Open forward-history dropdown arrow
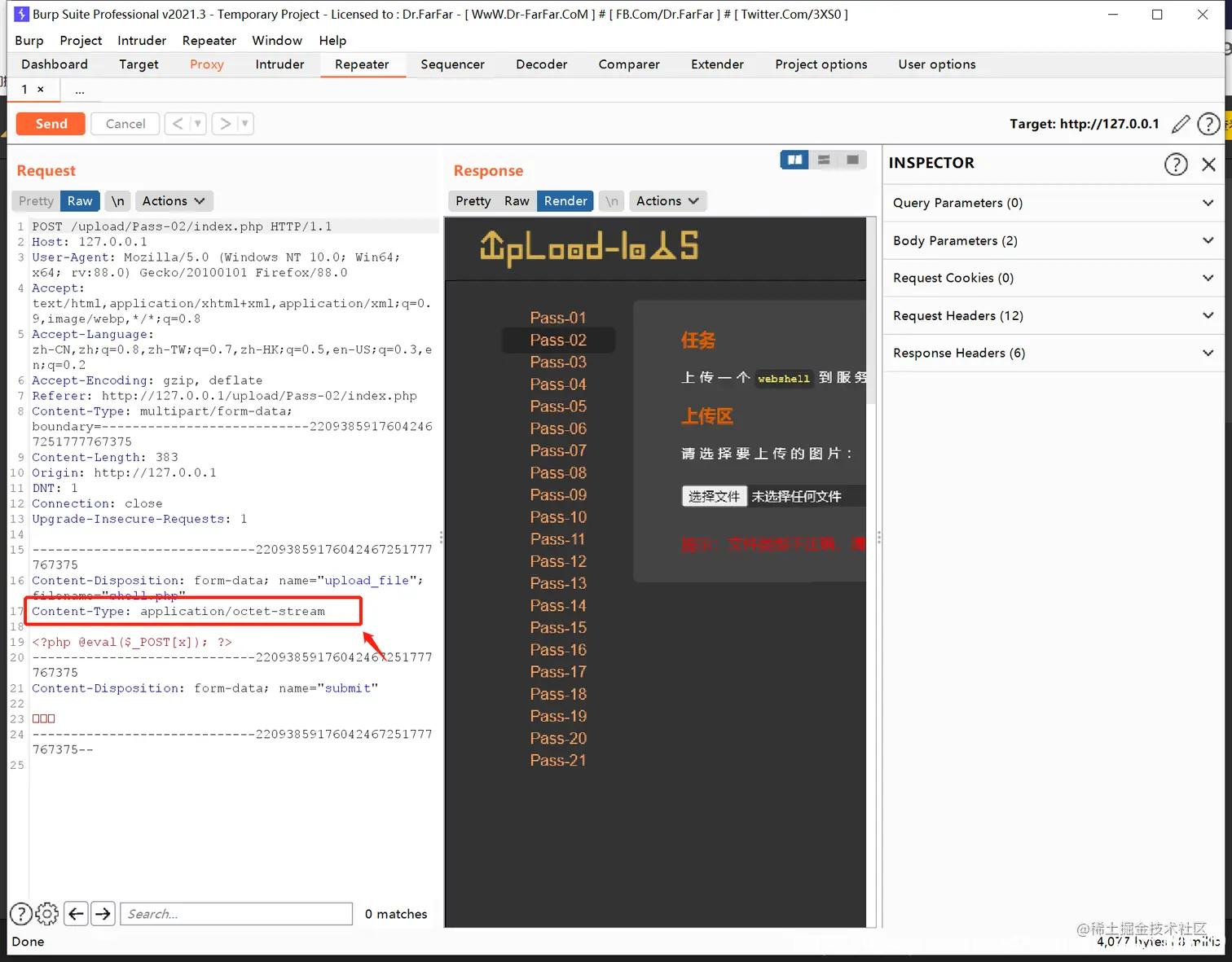This screenshot has width=1232, height=962. point(244,124)
